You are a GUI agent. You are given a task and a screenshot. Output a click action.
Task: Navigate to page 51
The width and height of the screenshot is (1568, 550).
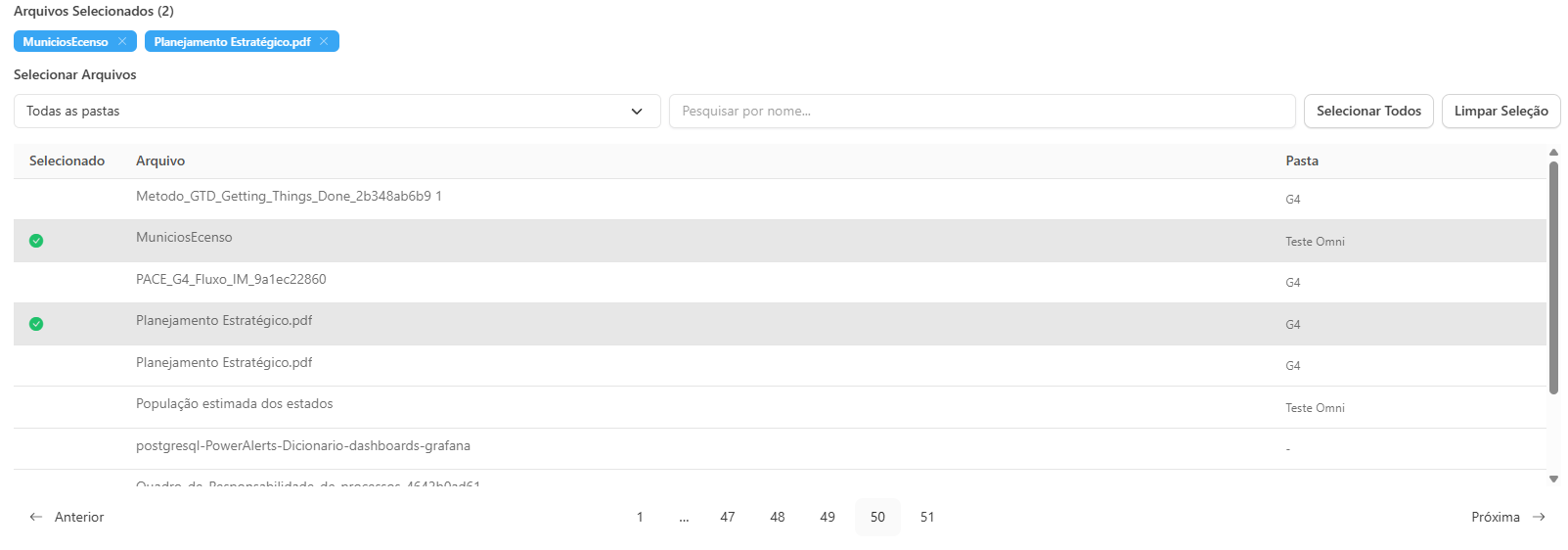tap(927, 517)
